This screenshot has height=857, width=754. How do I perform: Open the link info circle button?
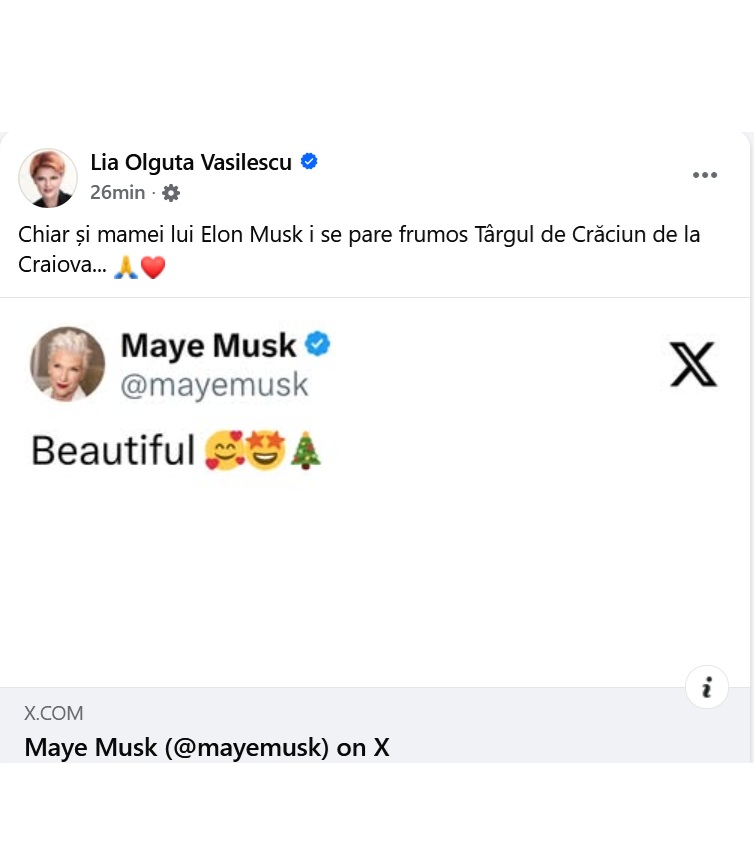707,687
